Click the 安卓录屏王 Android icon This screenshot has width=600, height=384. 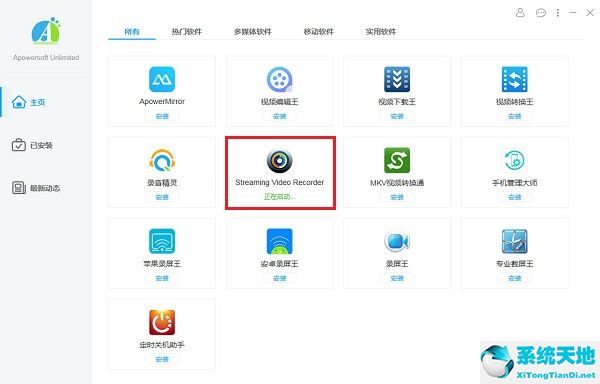[x=279, y=241]
